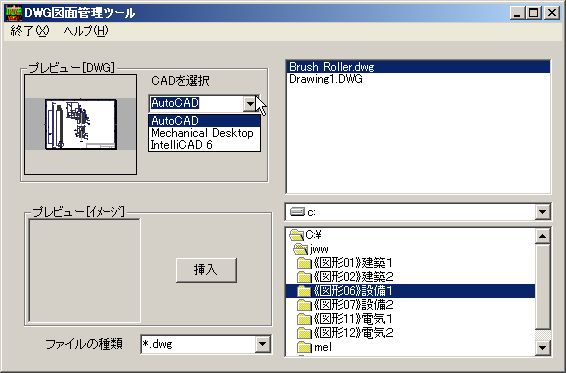Click the C:¥ open folder icon

[297, 235]
